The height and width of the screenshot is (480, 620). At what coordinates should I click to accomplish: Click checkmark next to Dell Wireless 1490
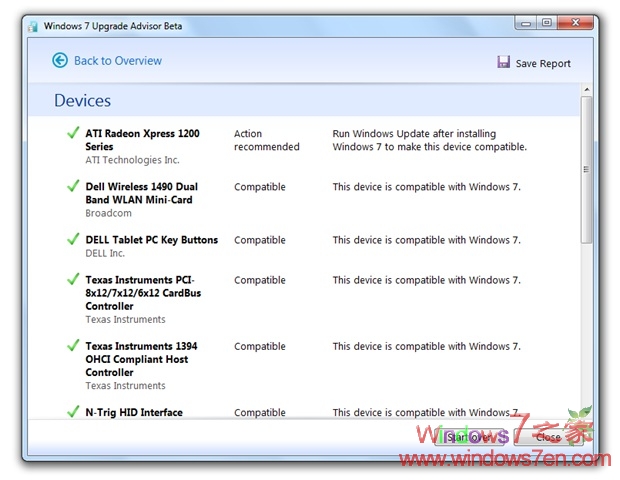pos(72,186)
